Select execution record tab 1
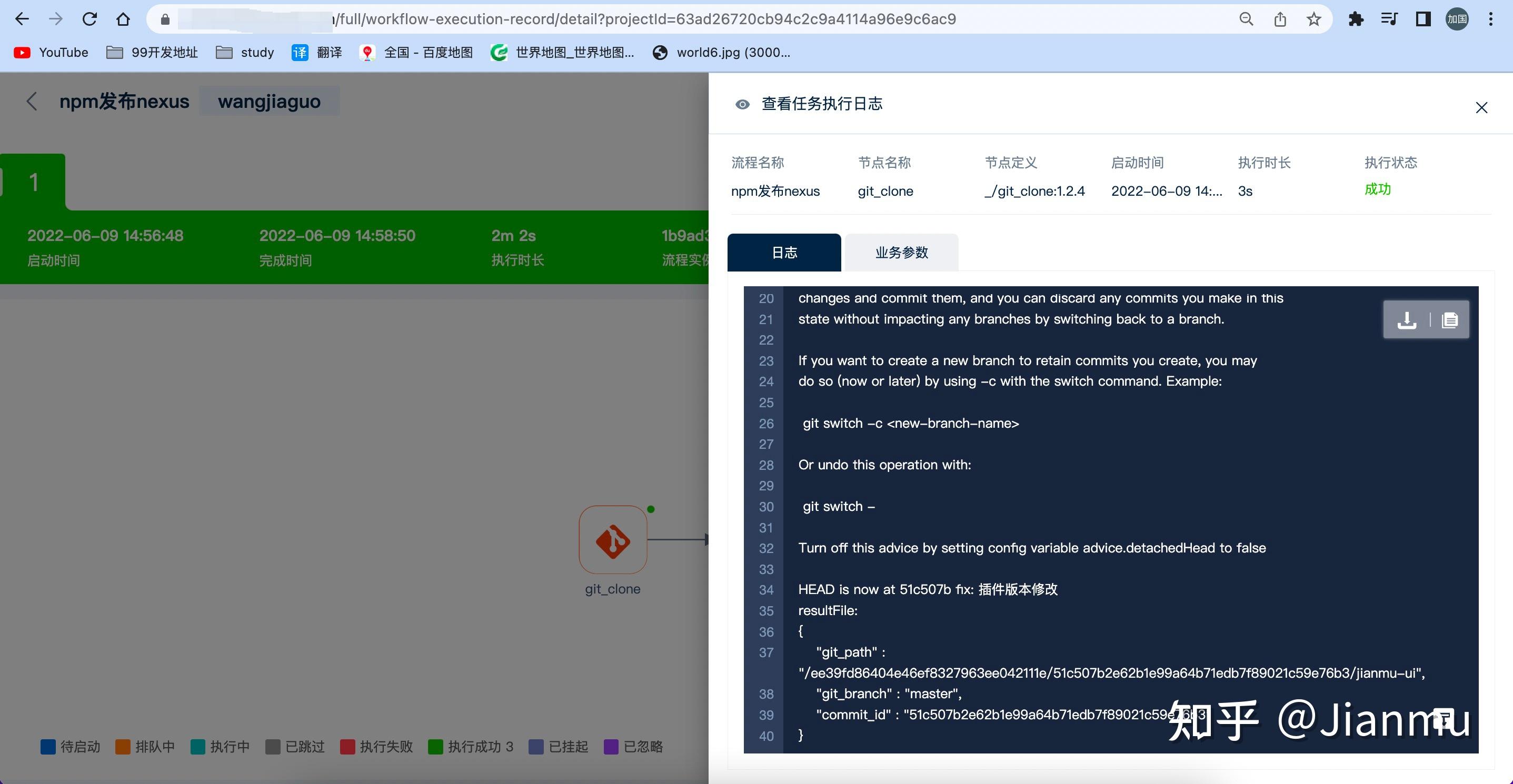 coord(34,183)
